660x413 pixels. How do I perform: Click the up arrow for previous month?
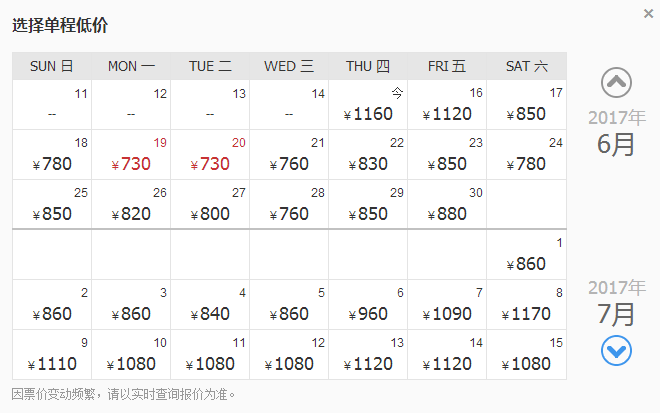pyautogui.click(x=617, y=82)
